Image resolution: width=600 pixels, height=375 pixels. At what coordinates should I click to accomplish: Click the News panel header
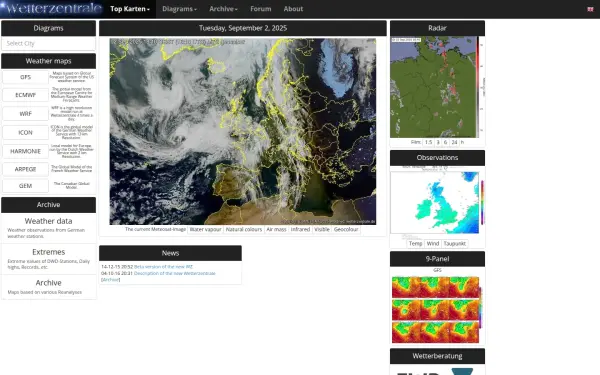[170, 253]
